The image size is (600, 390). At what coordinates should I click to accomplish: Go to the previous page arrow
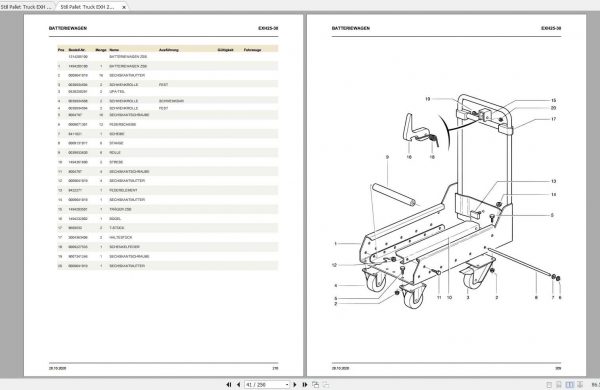point(238,384)
